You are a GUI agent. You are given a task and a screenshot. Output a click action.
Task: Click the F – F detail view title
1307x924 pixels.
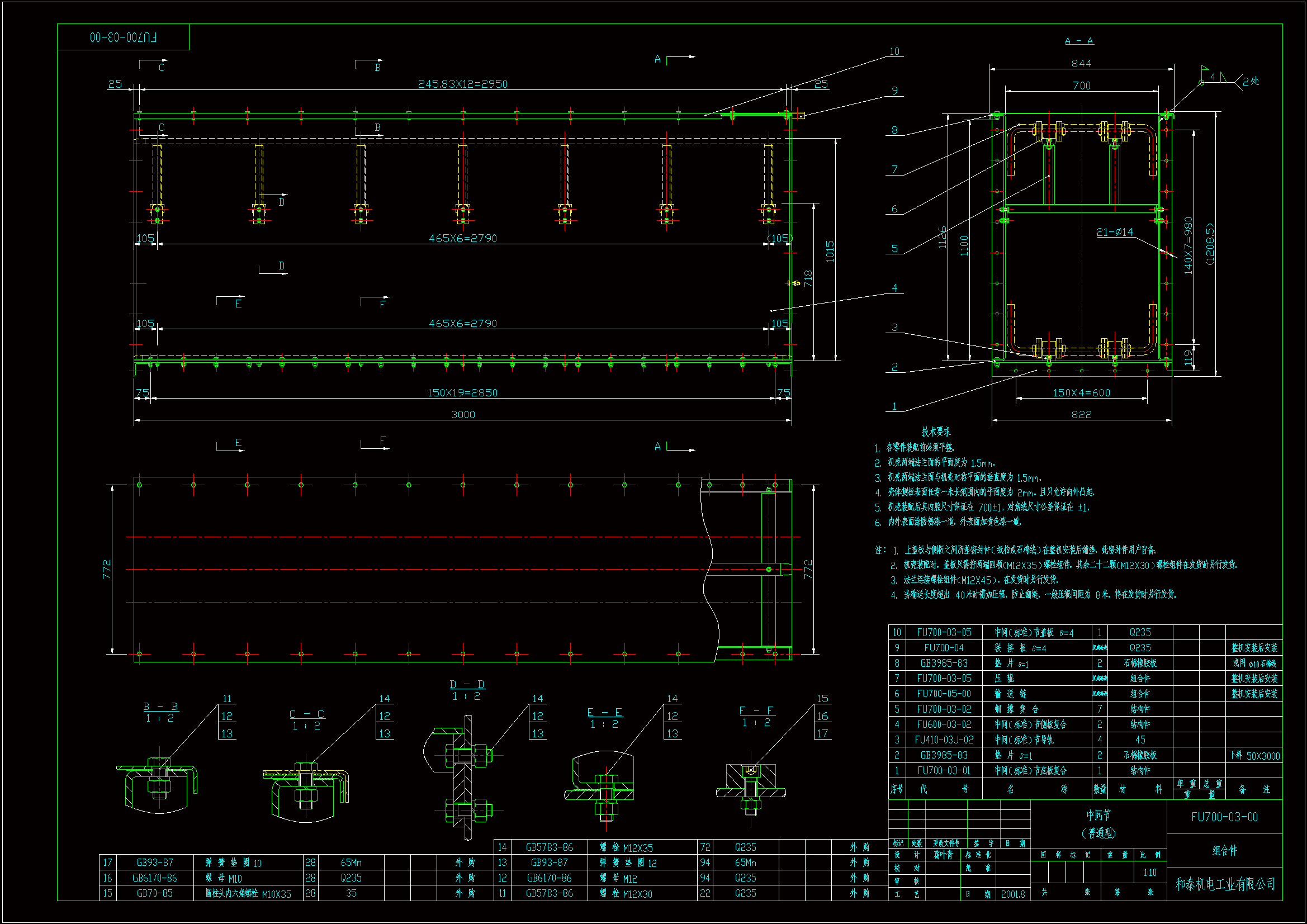[x=756, y=710]
